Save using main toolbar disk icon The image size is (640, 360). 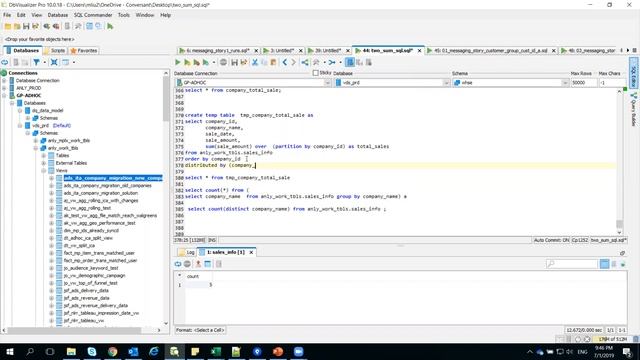point(26,27)
